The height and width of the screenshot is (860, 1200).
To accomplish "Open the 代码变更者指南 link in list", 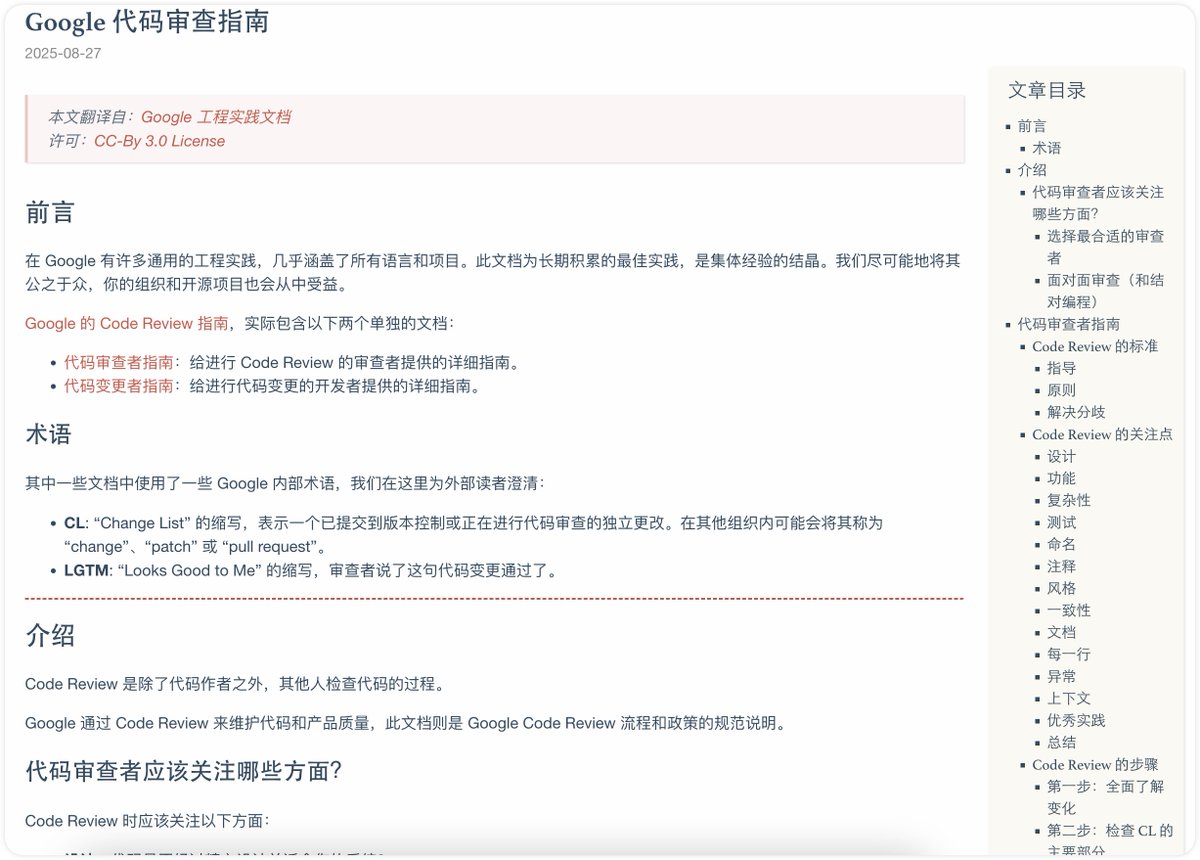I will pos(119,386).
